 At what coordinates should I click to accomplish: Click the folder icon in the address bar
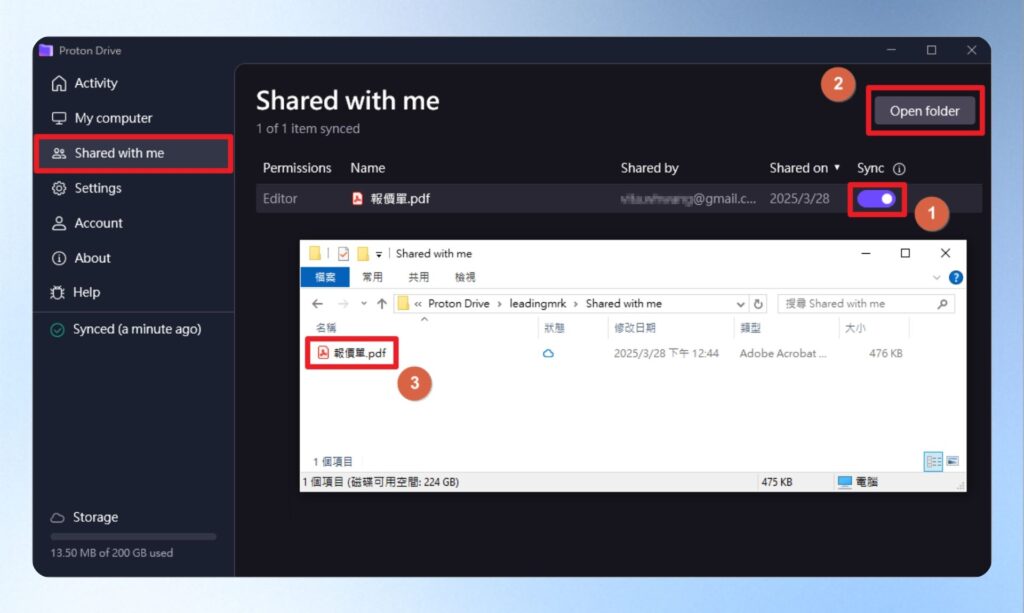404,304
